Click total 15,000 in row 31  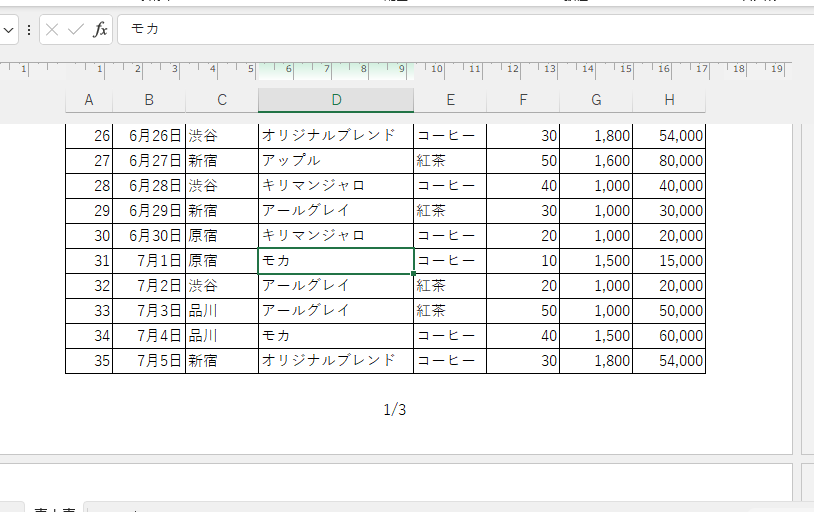(669, 261)
